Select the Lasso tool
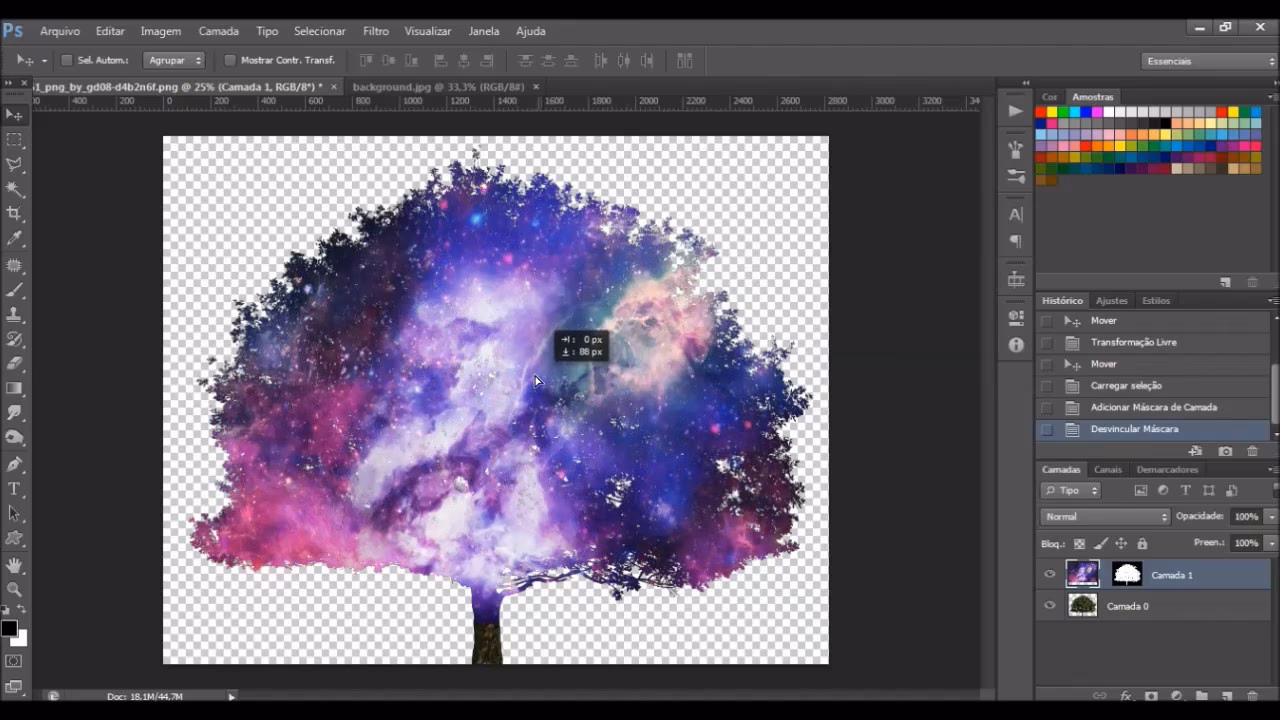 (x=14, y=164)
